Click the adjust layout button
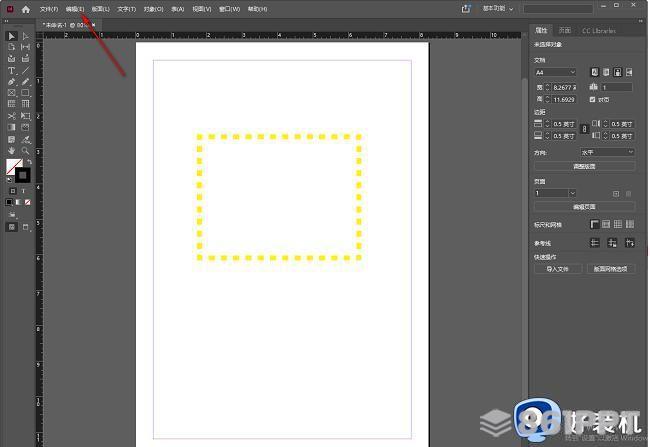This screenshot has height=447, width=650. pyautogui.click(x=585, y=166)
